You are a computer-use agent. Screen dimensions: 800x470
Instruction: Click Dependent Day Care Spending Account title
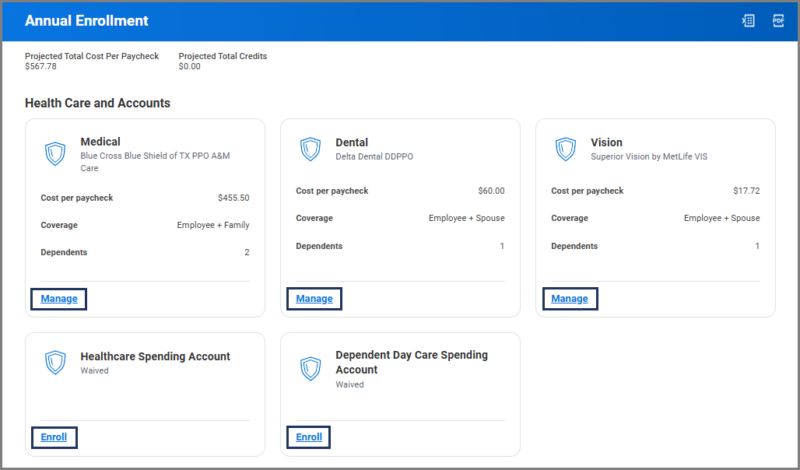[411, 362]
